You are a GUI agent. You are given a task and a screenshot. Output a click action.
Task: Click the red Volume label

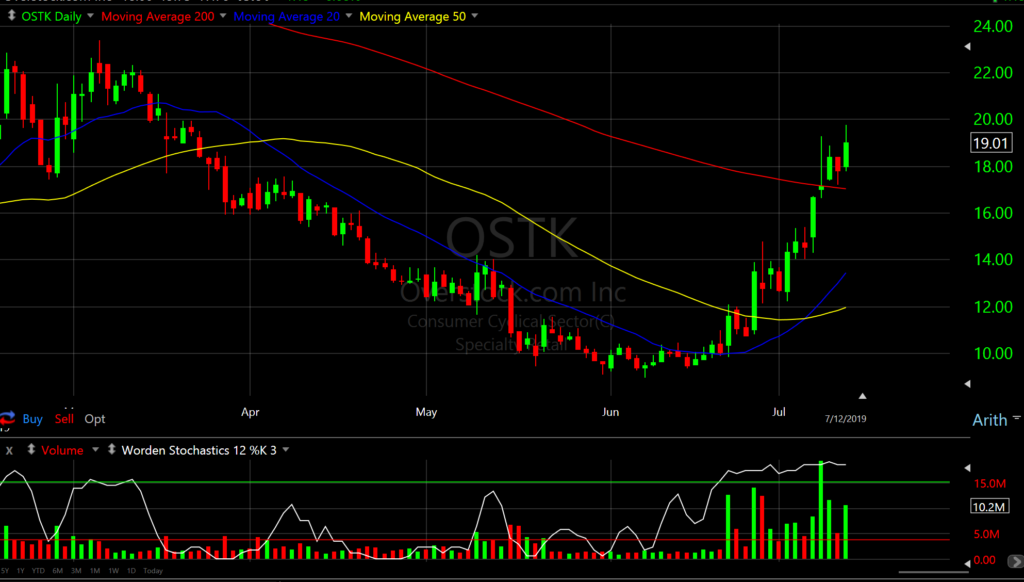[x=62, y=451]
